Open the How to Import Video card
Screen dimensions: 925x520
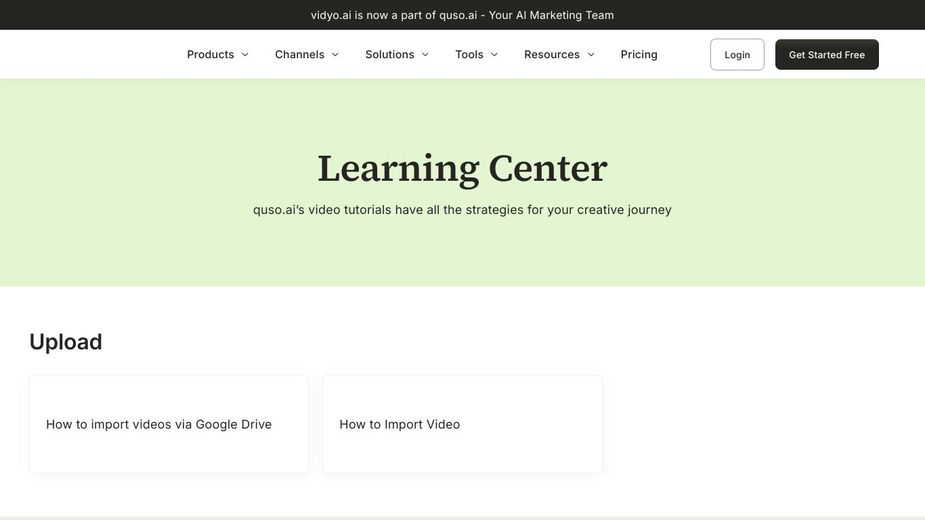point(462,424)
